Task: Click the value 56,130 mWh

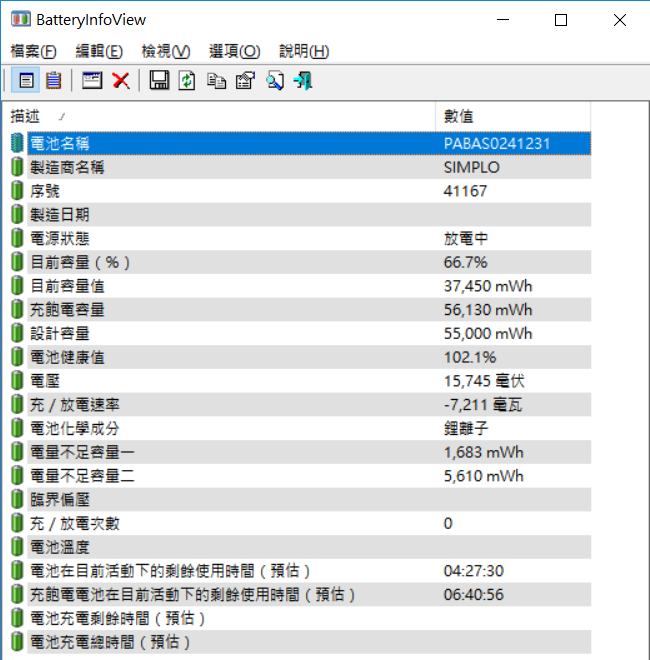Action: click(488, 310)
